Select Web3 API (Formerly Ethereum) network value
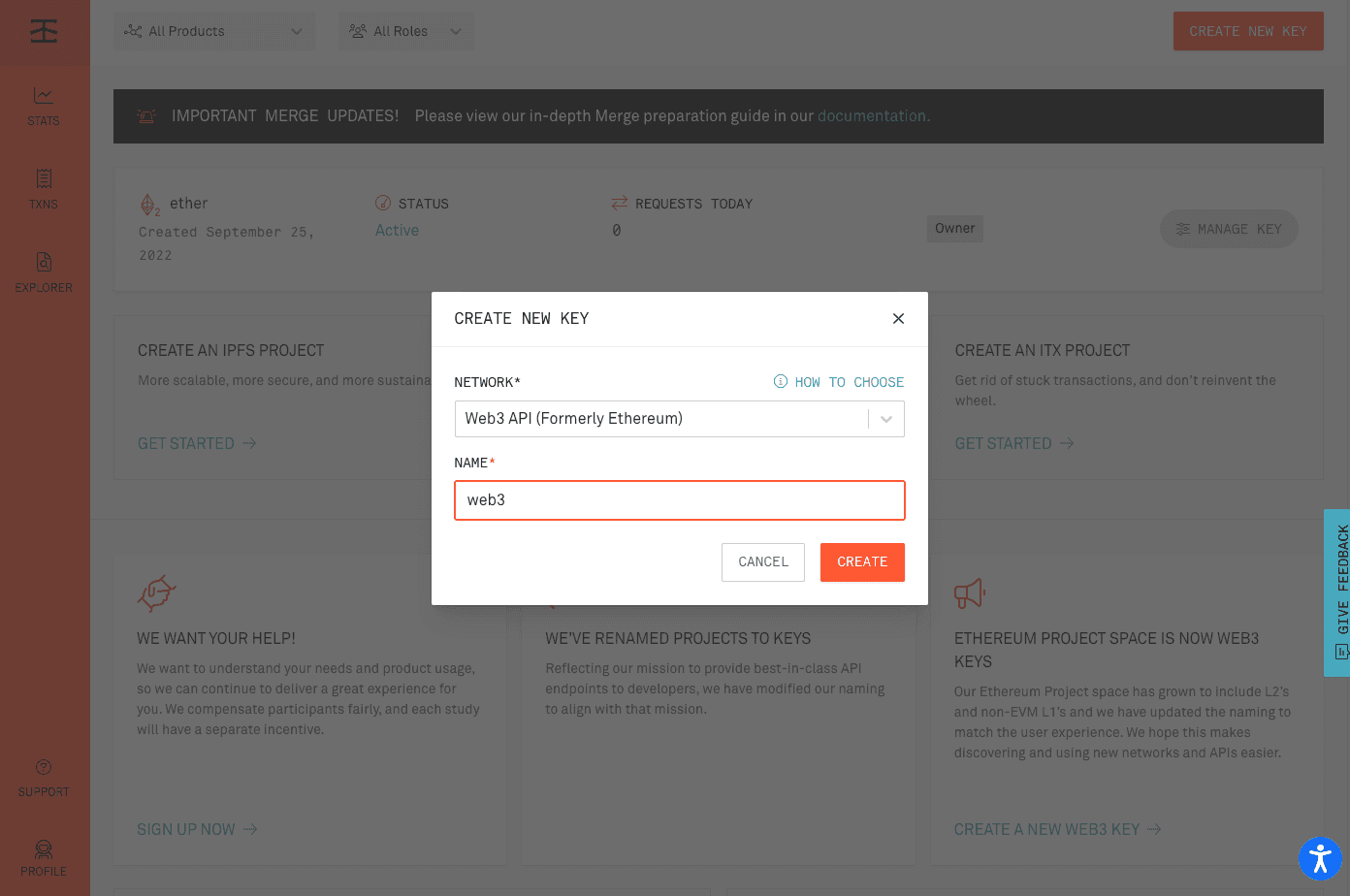 (x=574, y=419)
